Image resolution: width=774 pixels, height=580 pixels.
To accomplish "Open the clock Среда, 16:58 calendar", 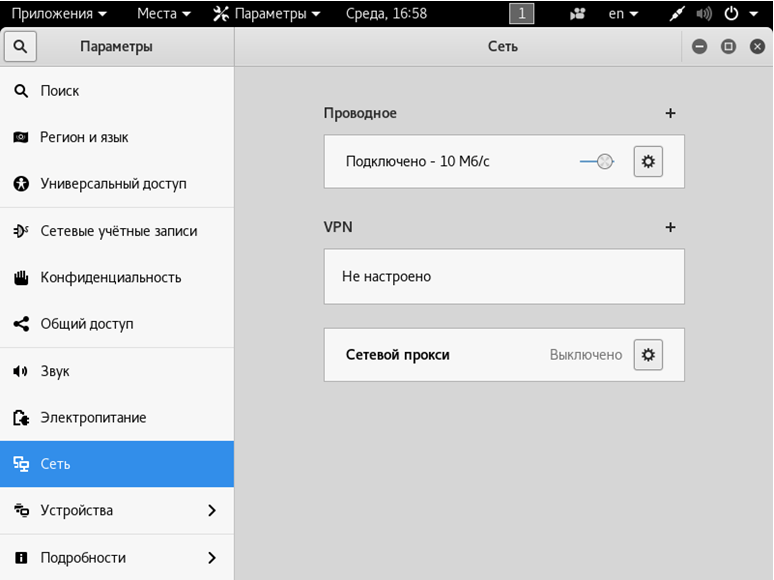I will [x=386, y=14].
